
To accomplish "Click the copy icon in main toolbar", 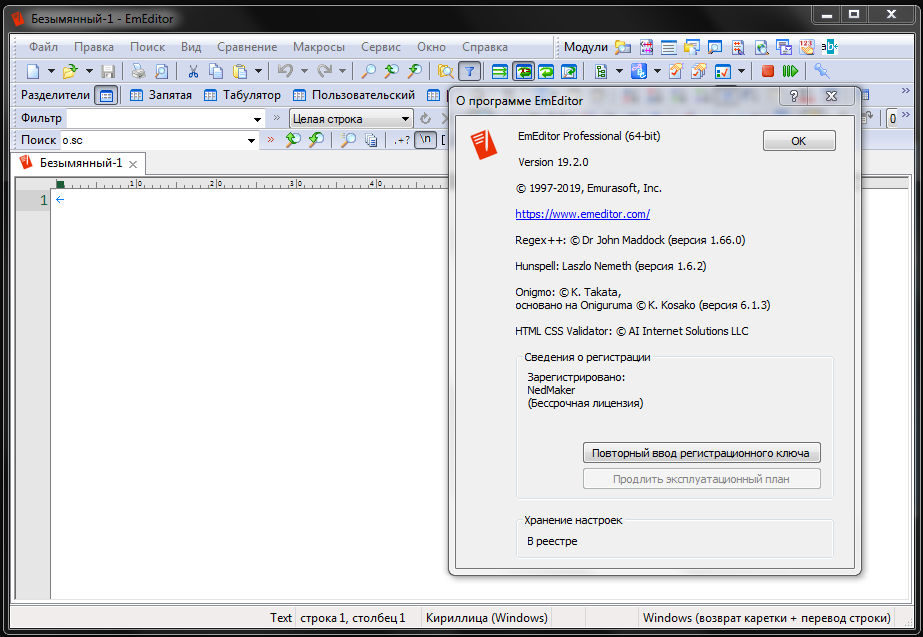I will coord(216,72).
